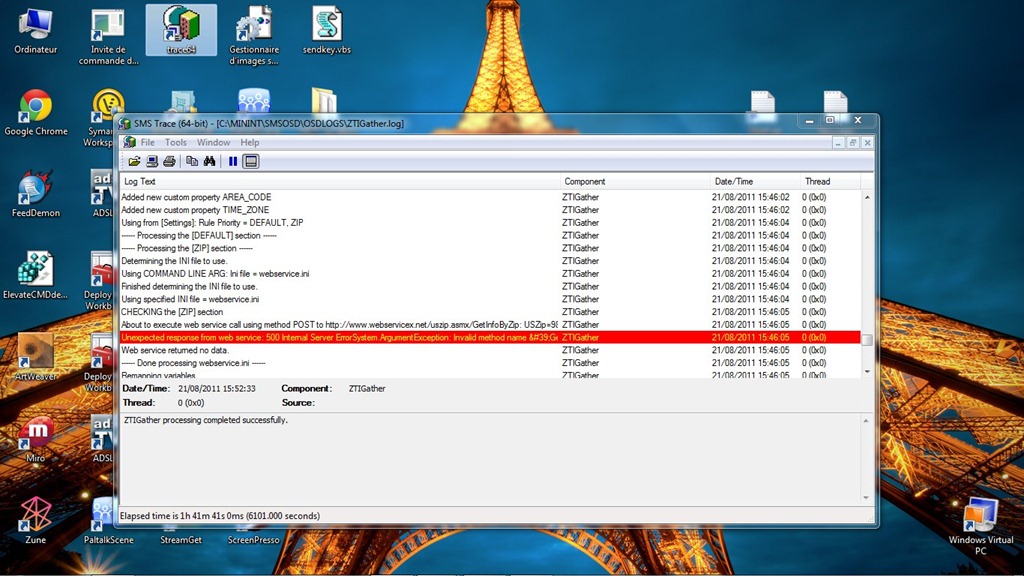Select 'Using specified INI file = webservice.ini' row

(490, 299)
